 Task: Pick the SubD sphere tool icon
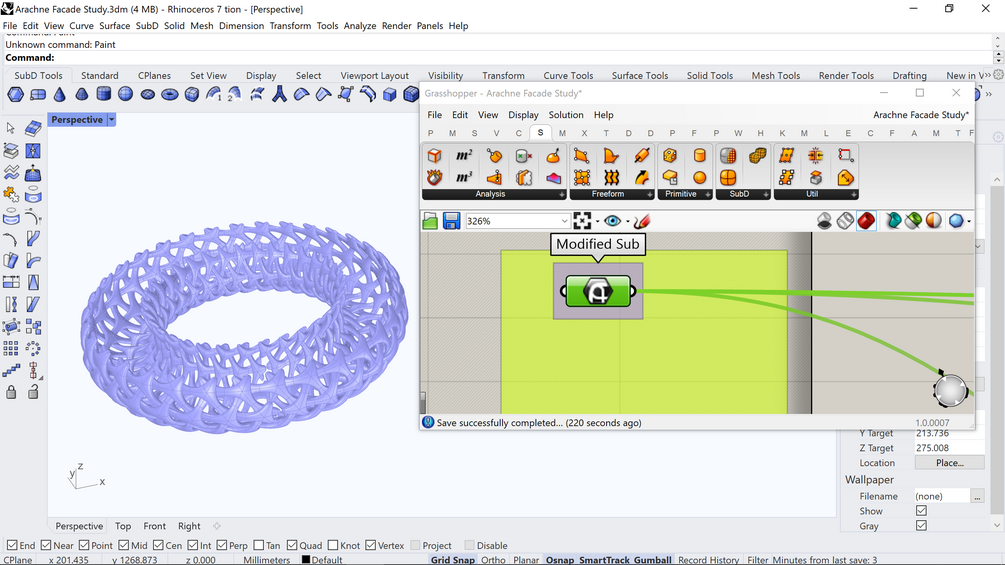pyautogui.click(x=126, y=95)
